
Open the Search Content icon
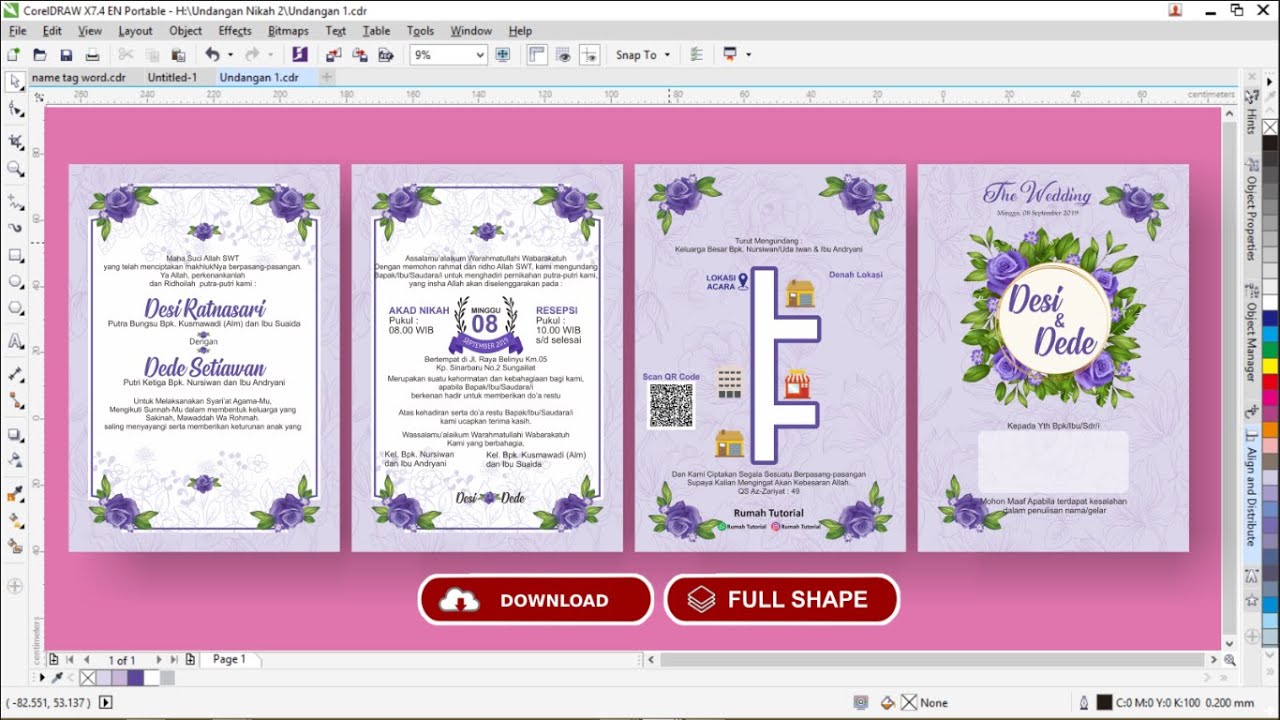point(299,55)
